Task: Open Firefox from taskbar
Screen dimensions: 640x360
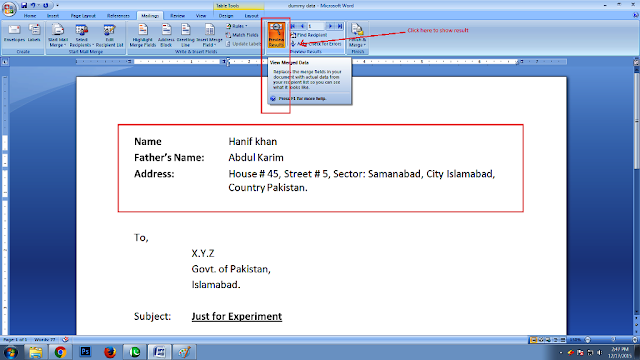Action: (110, 352)
